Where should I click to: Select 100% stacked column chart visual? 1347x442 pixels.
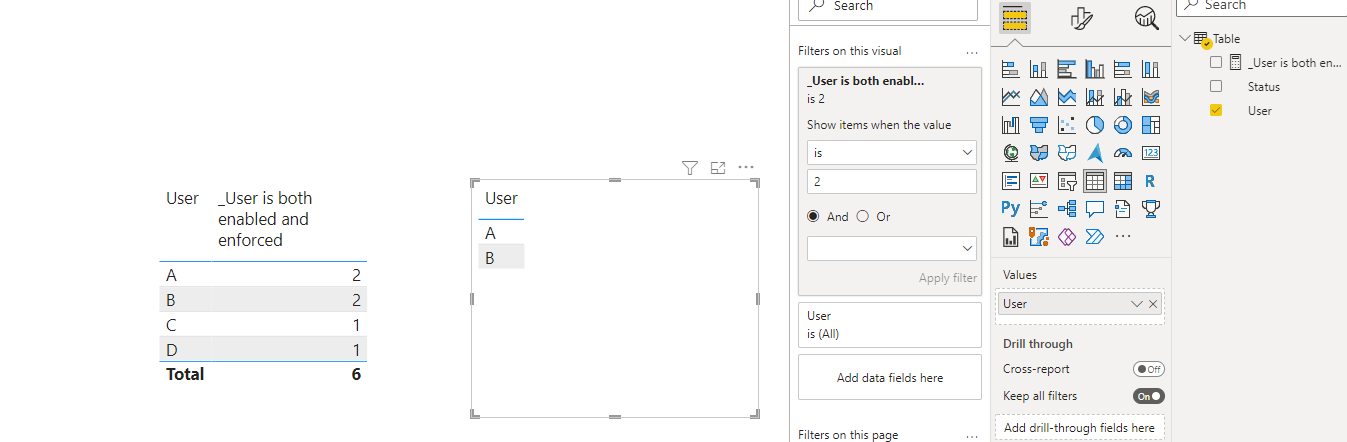(1151, 69)
